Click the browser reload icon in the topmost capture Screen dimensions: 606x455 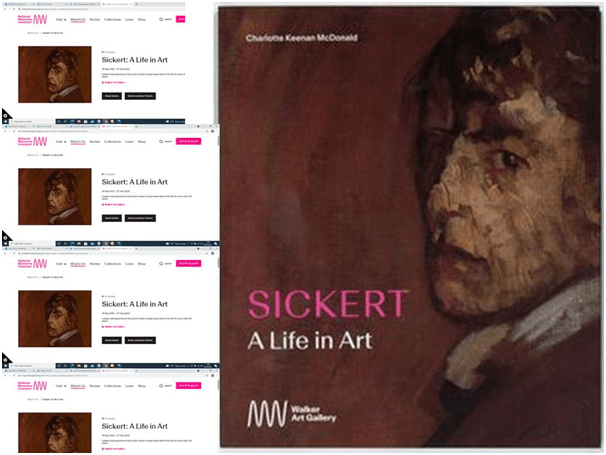point(14,9)
